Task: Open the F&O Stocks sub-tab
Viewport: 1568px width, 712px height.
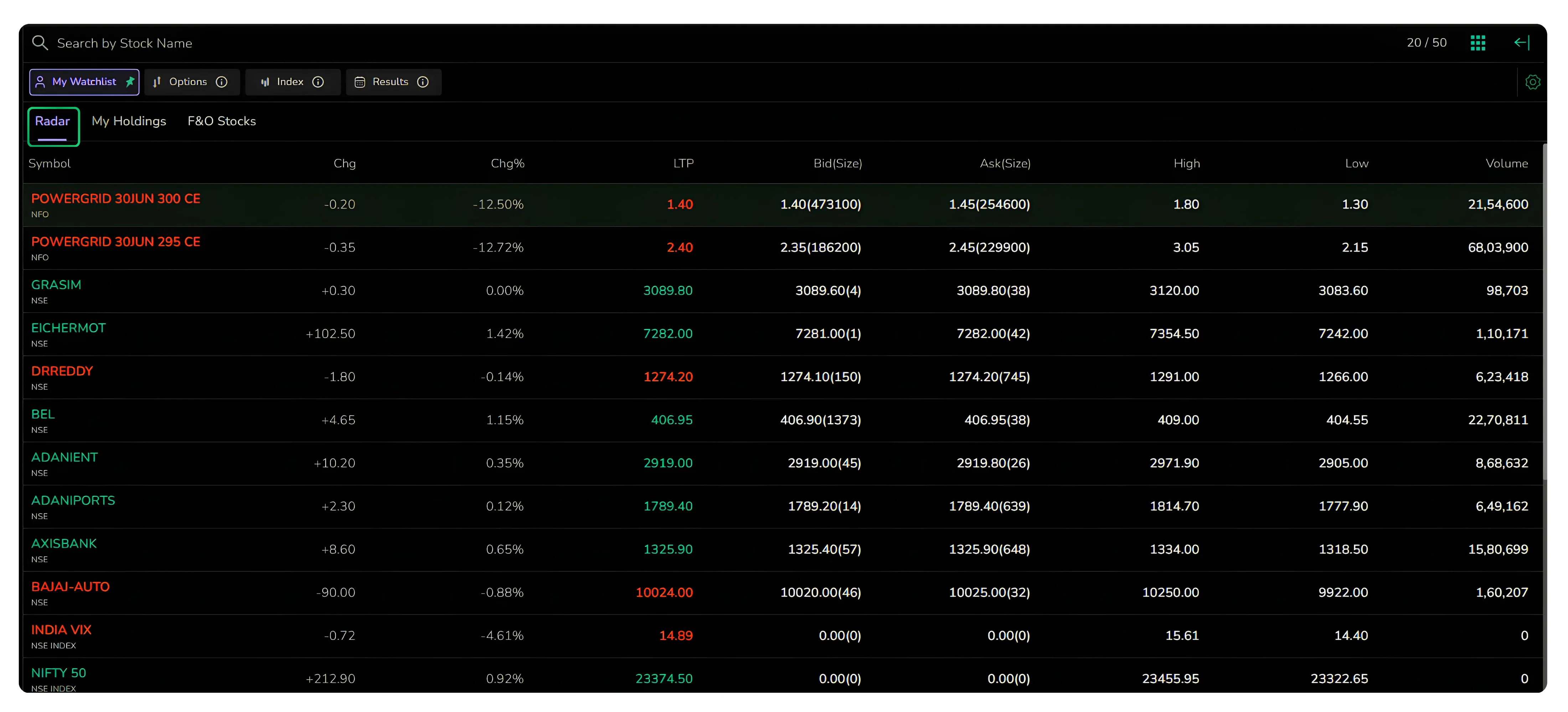Action: point(222,121)
